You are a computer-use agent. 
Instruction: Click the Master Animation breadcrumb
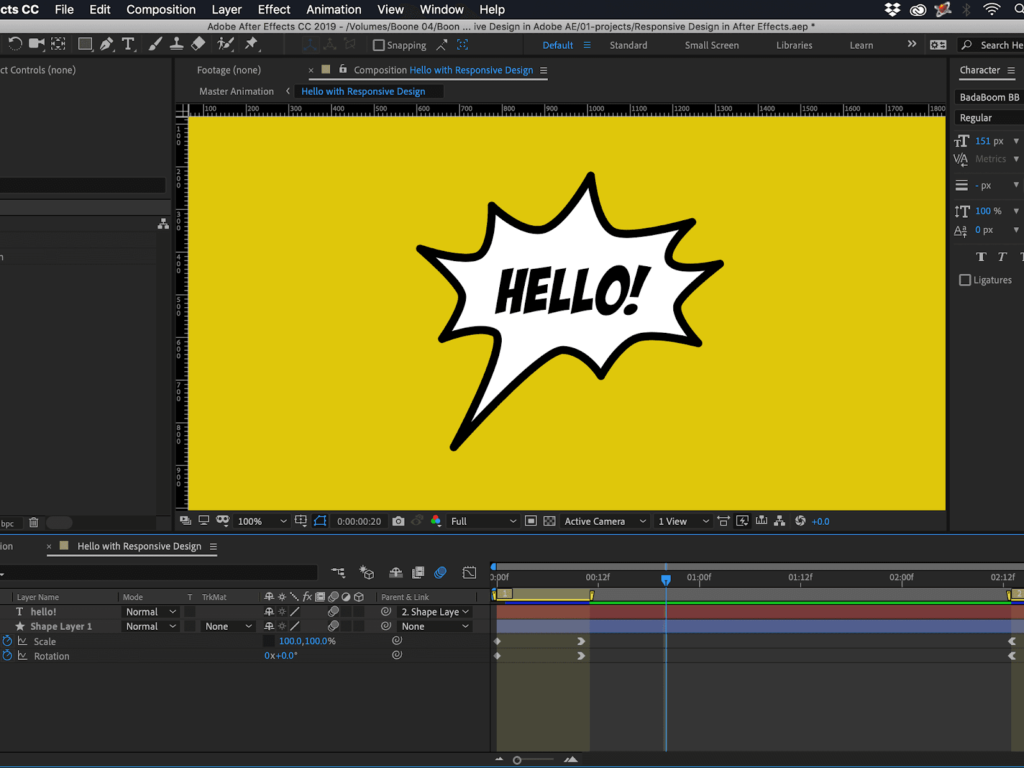[236, 91]
